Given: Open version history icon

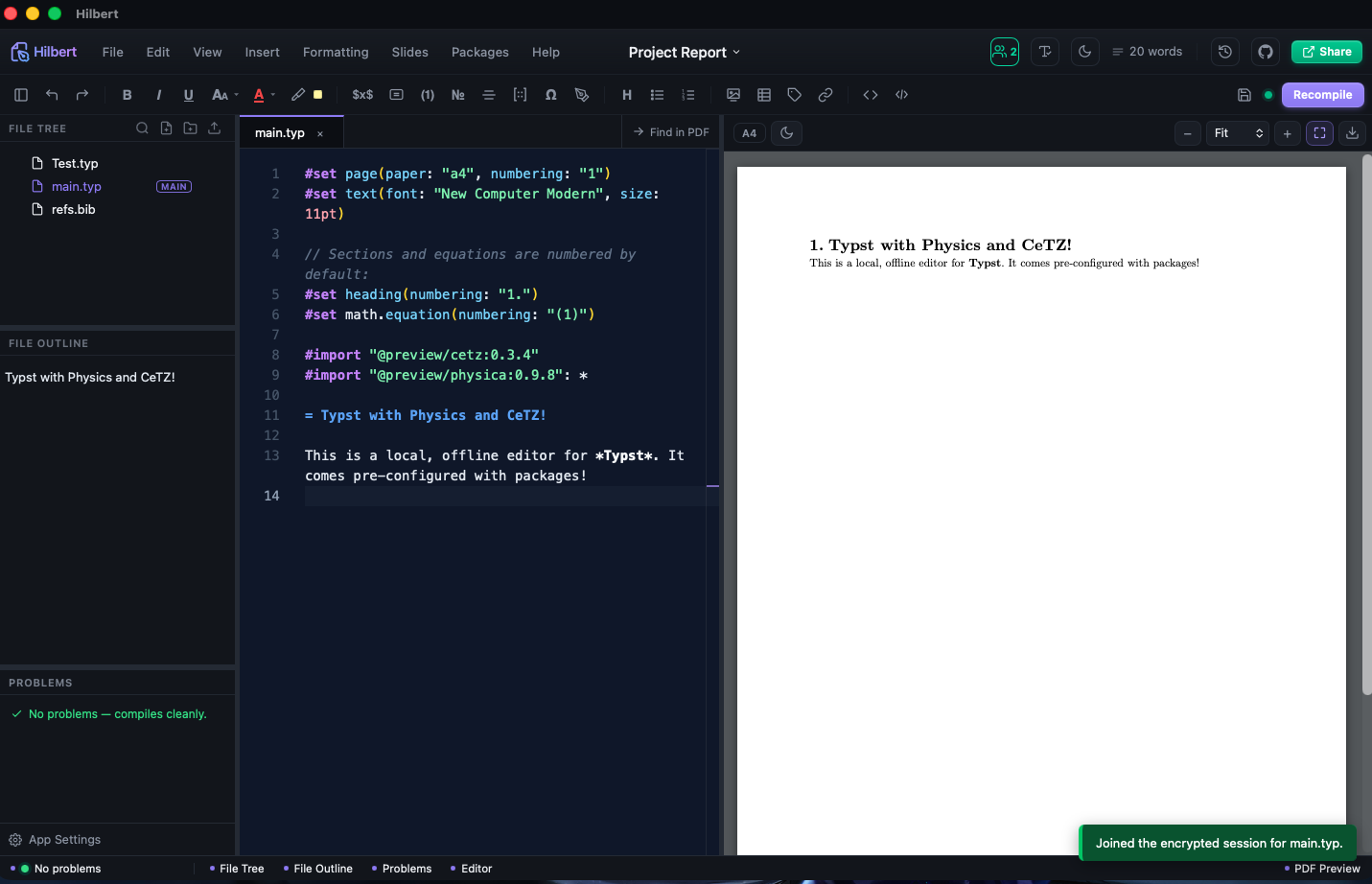Looking at the screenshot, I should 1225,52.
